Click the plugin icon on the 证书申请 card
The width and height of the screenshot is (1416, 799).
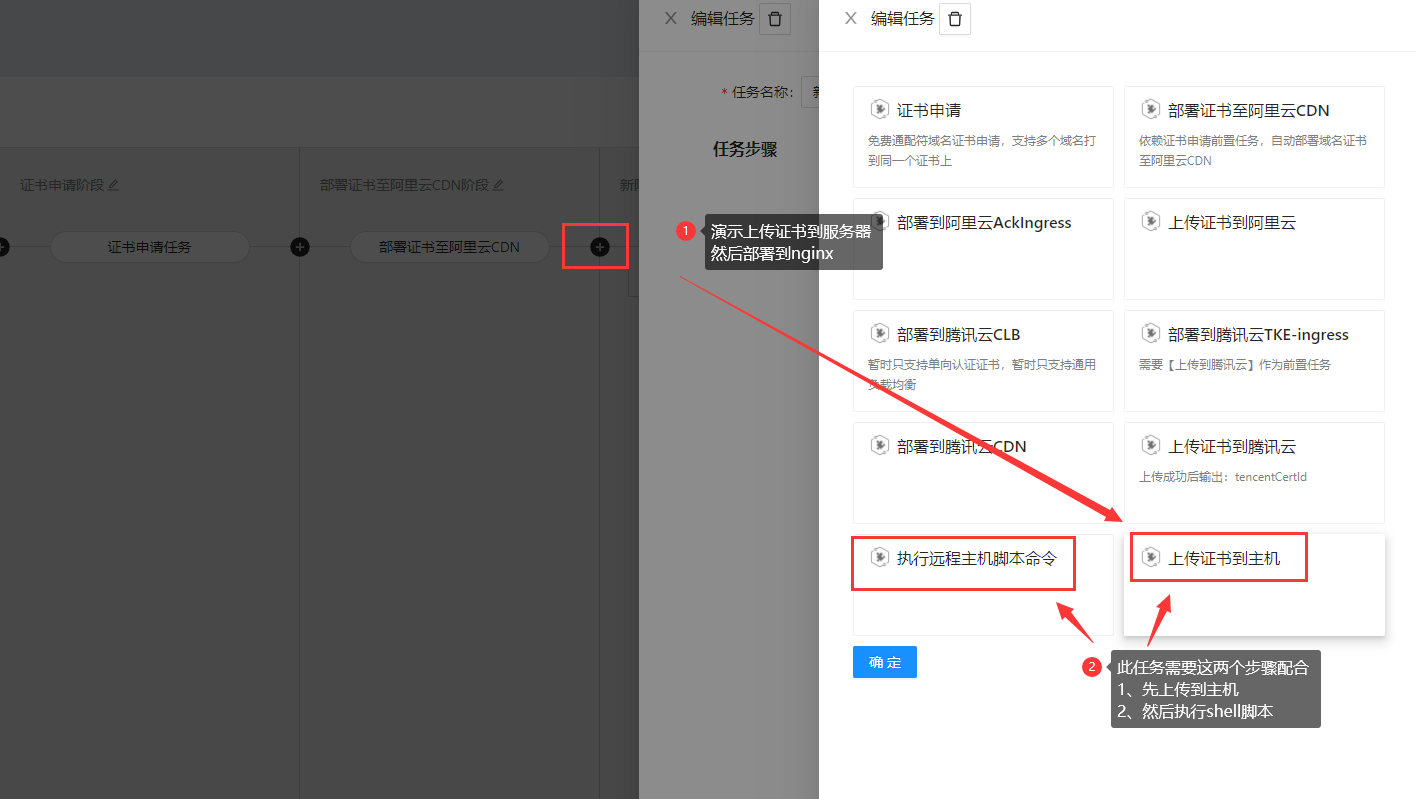tap(880, 110)
